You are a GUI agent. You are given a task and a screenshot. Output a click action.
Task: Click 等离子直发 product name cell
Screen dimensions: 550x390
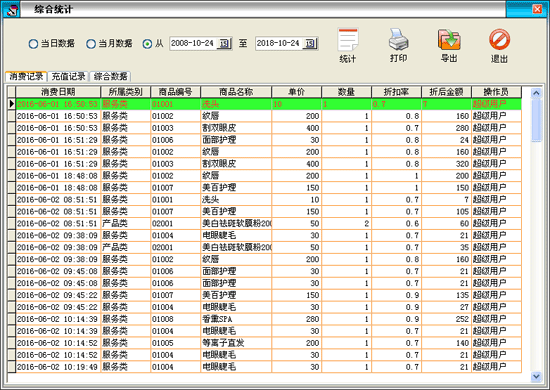tap(236, 343)
